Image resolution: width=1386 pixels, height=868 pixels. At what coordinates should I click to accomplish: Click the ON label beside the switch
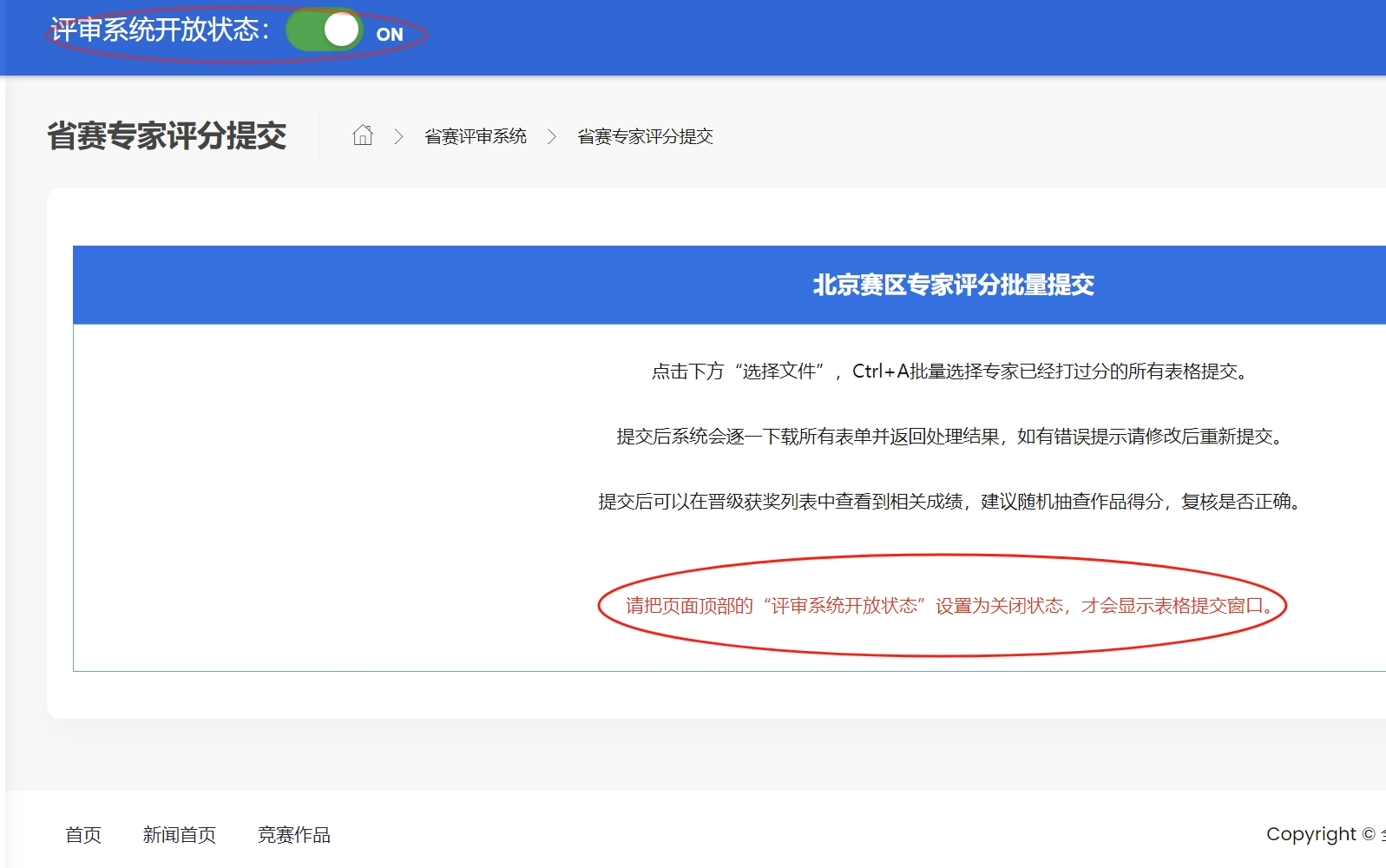[390, 35]
